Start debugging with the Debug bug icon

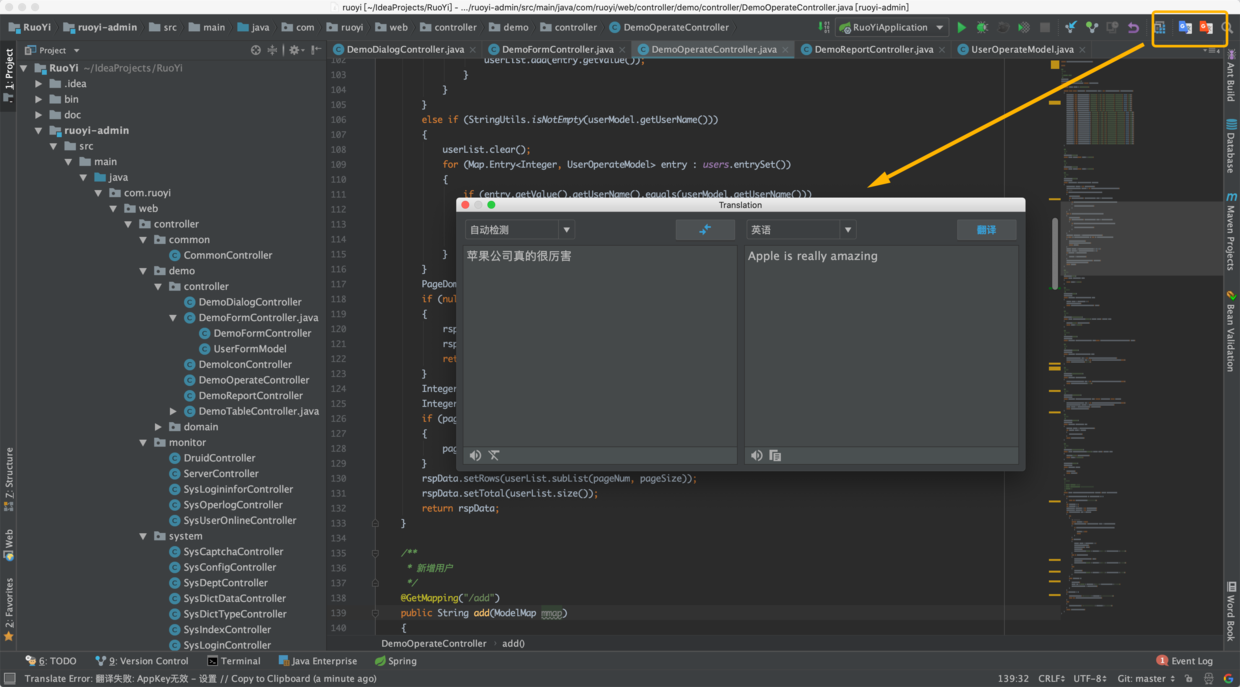tap(982, 28)
